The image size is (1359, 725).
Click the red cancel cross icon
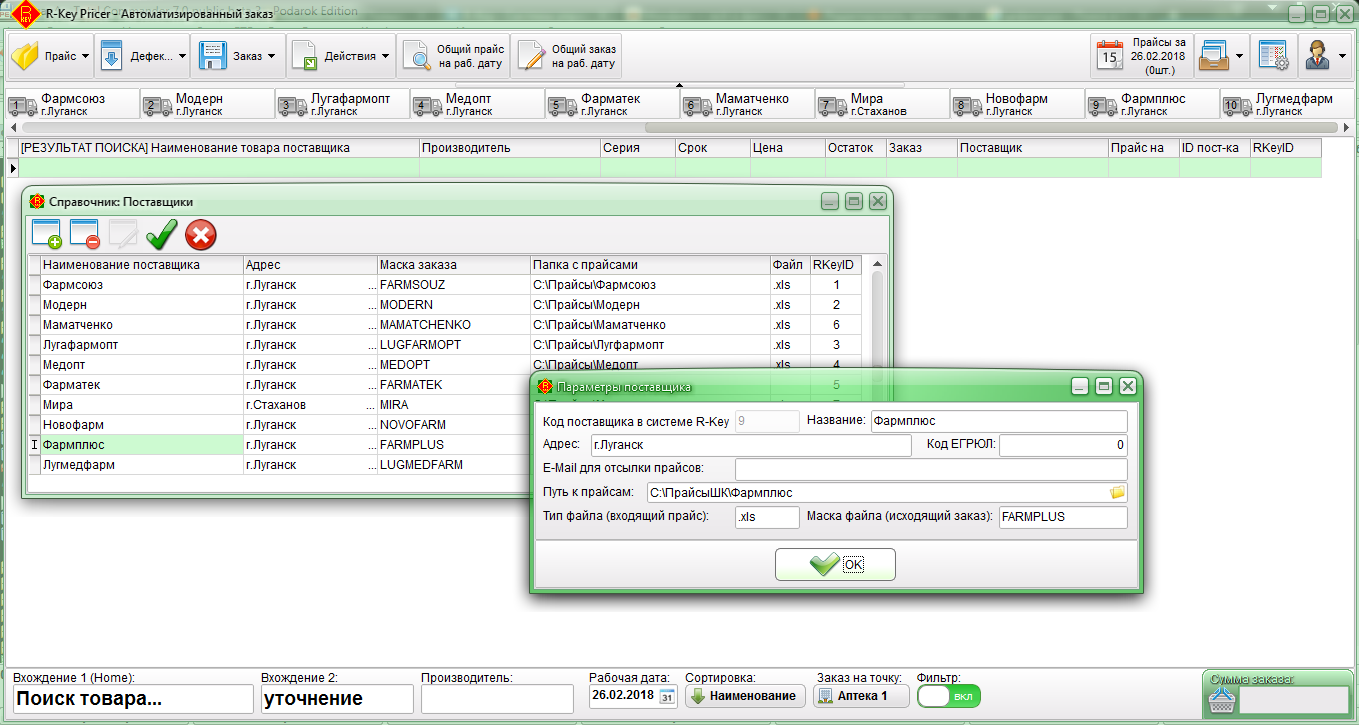click(x=200, y=235)
